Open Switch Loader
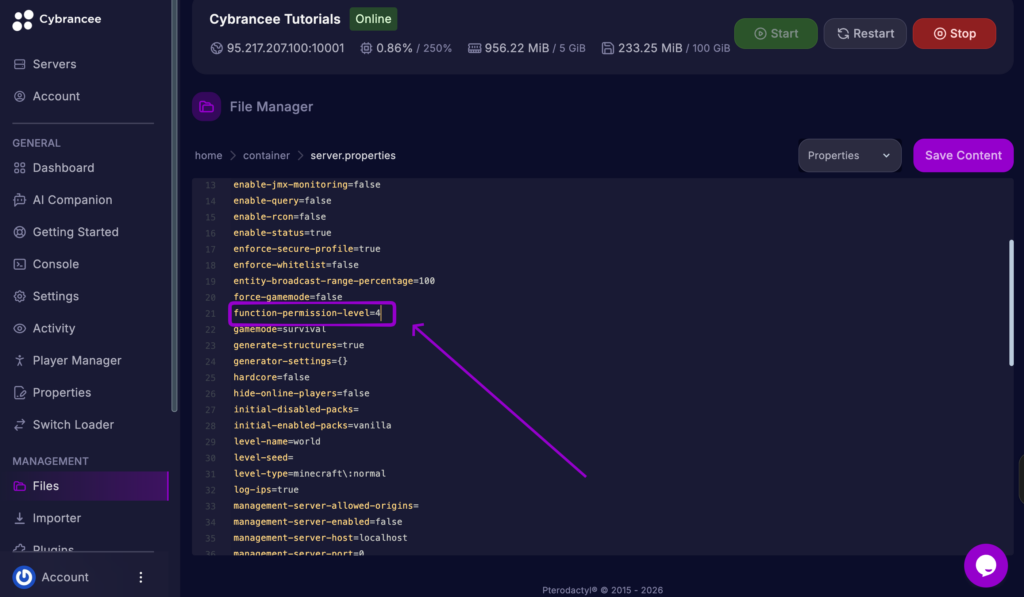Screen dimensions: 1024x597 point(72,424)
